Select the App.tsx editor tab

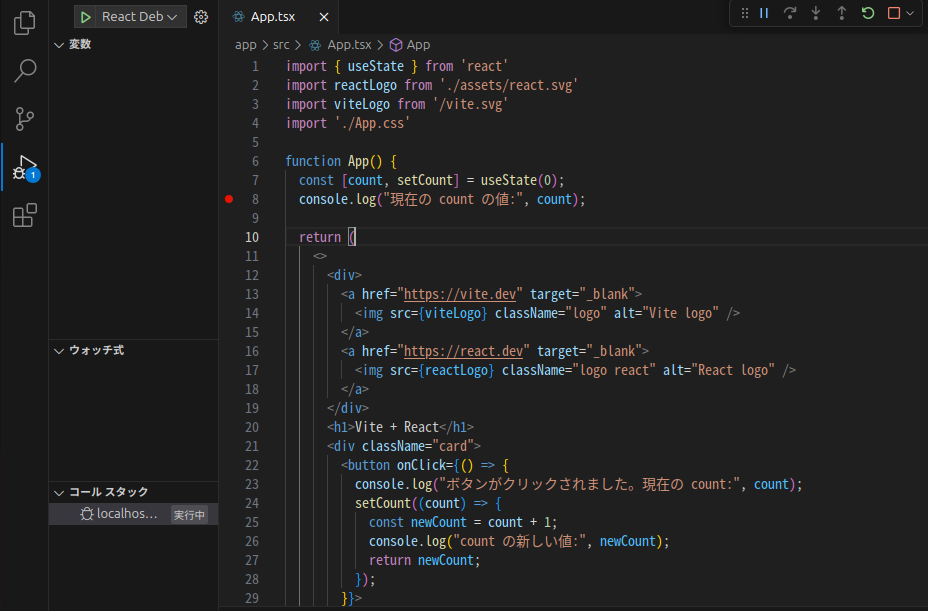pyautogui.click(x=274, y=17)
